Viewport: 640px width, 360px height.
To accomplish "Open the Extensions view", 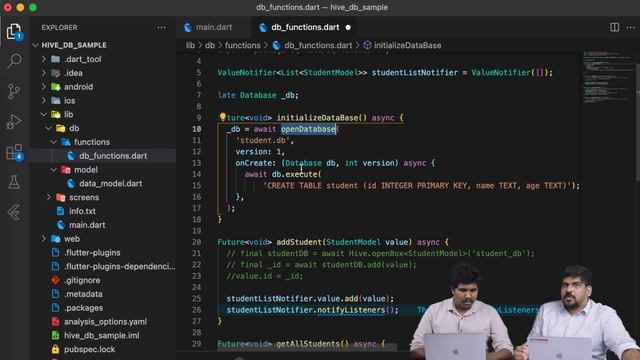I will coord(14,152).
